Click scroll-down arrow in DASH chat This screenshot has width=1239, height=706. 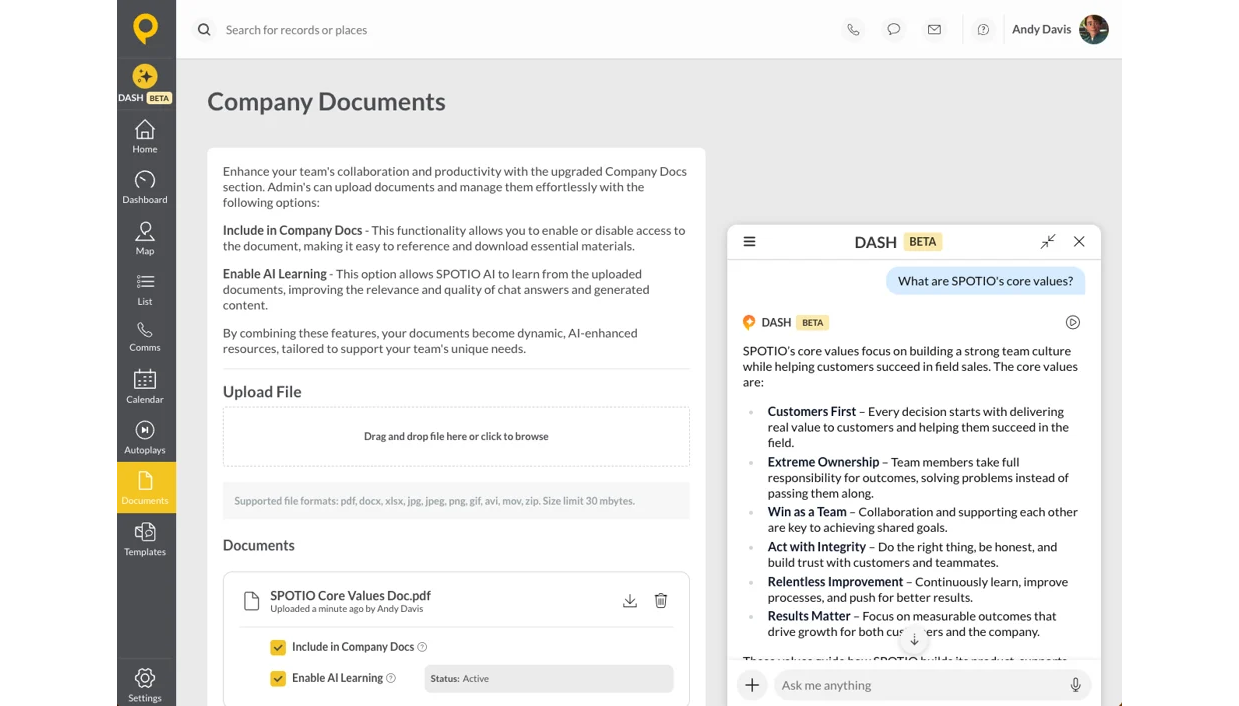click(x=914, y=640)
